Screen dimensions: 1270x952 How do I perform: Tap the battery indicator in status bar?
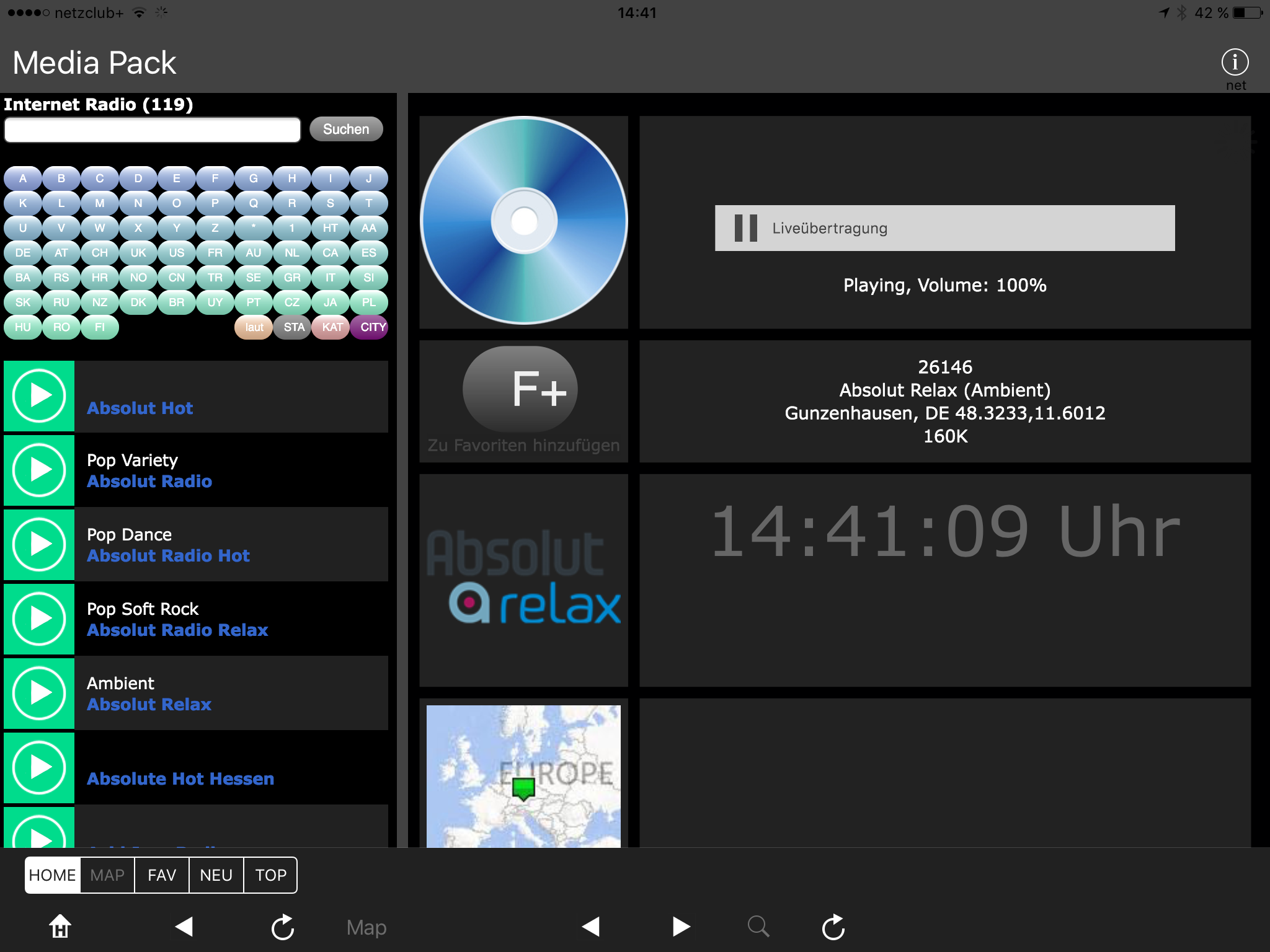tap(1248, 12)
